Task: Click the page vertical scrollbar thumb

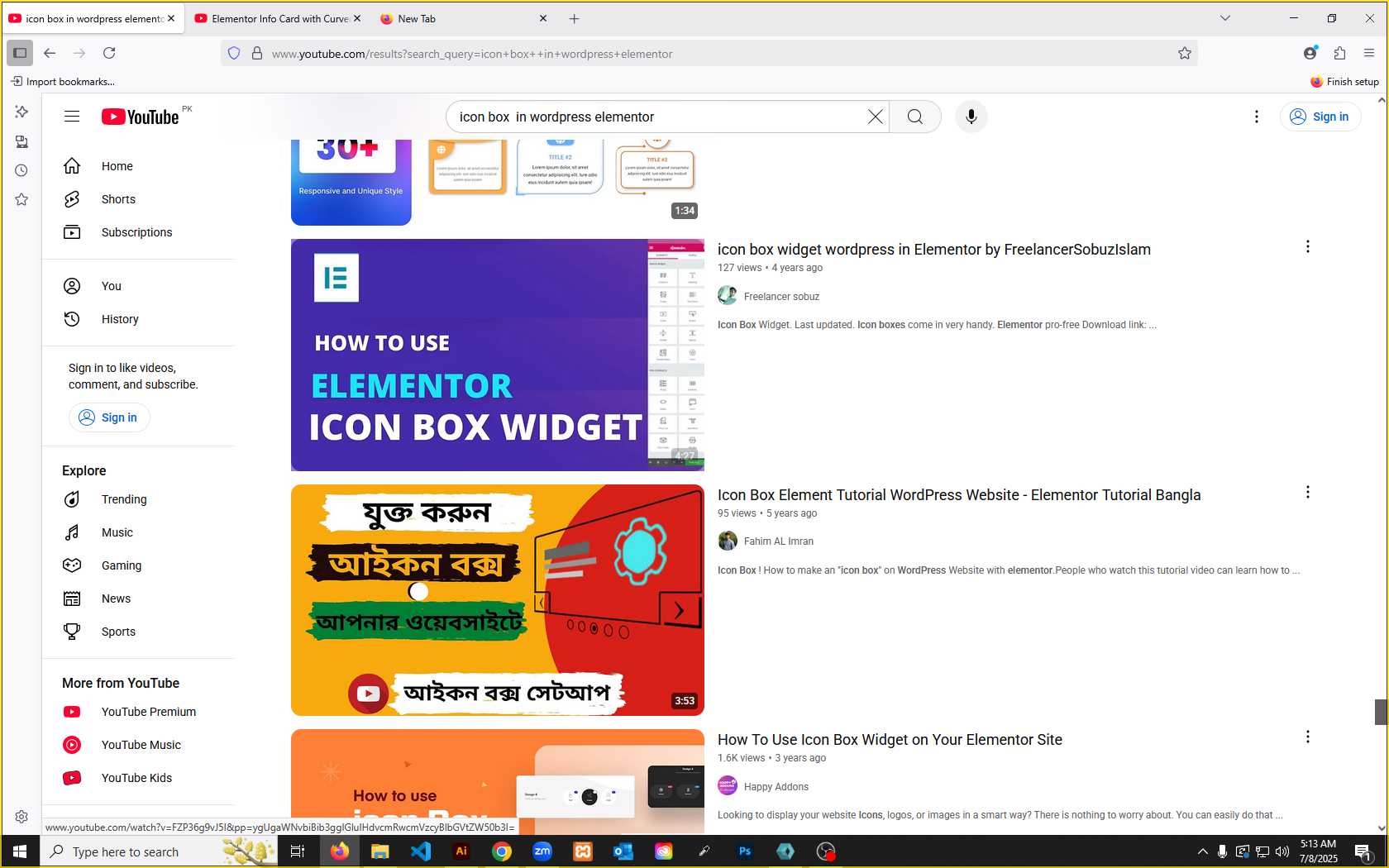Action: pyautogui.click(x=1381, y=712)
